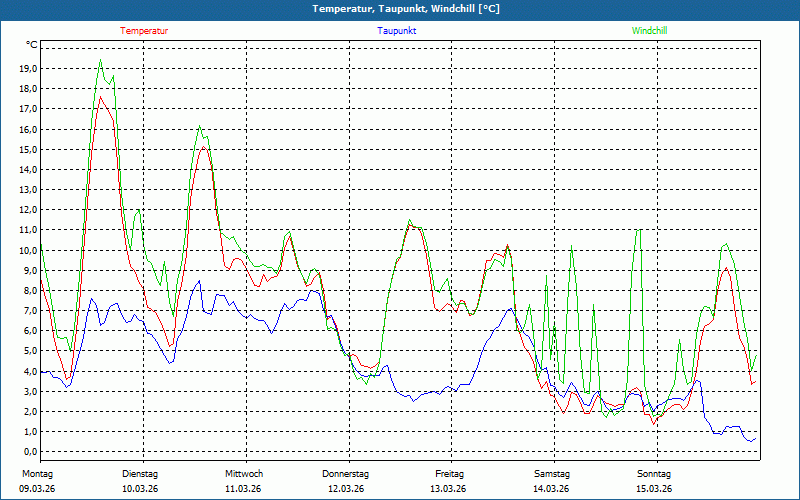
Task: Select the 15.03.26 date label
Action: click(x=654, y=489)
